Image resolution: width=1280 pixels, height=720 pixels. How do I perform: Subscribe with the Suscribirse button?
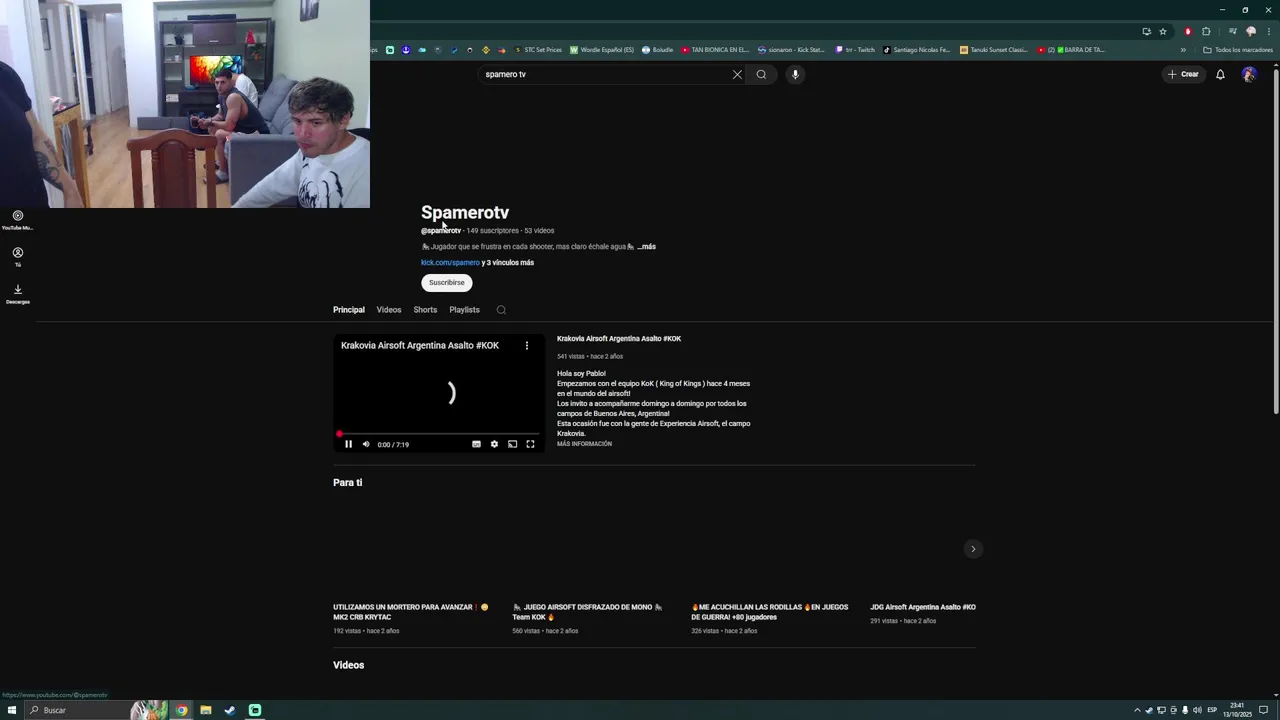pyautogui.click(x=446, y=283)
